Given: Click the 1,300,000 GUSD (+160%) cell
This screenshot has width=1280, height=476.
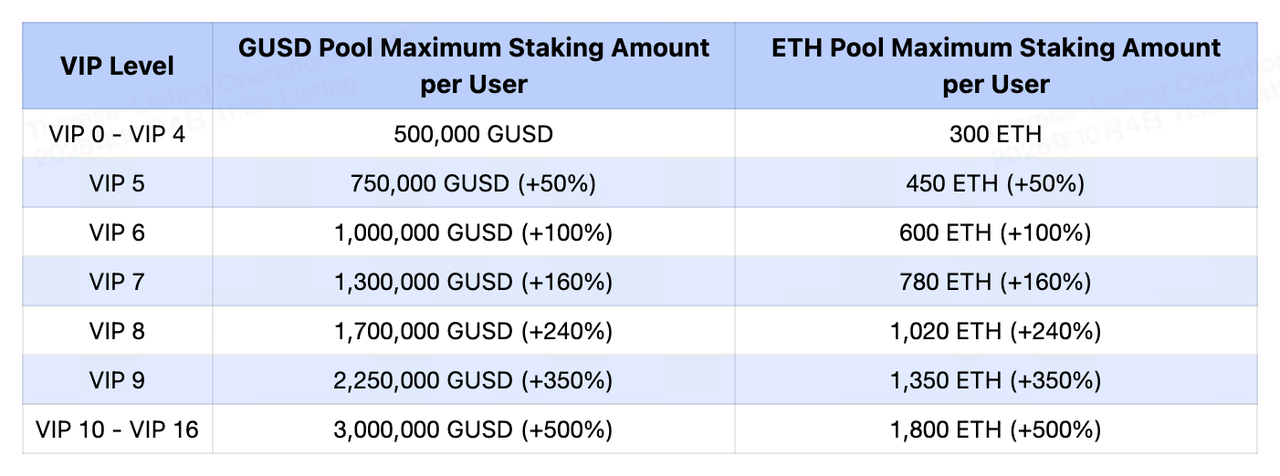Looking at the screenshot, I should [473, 282].
